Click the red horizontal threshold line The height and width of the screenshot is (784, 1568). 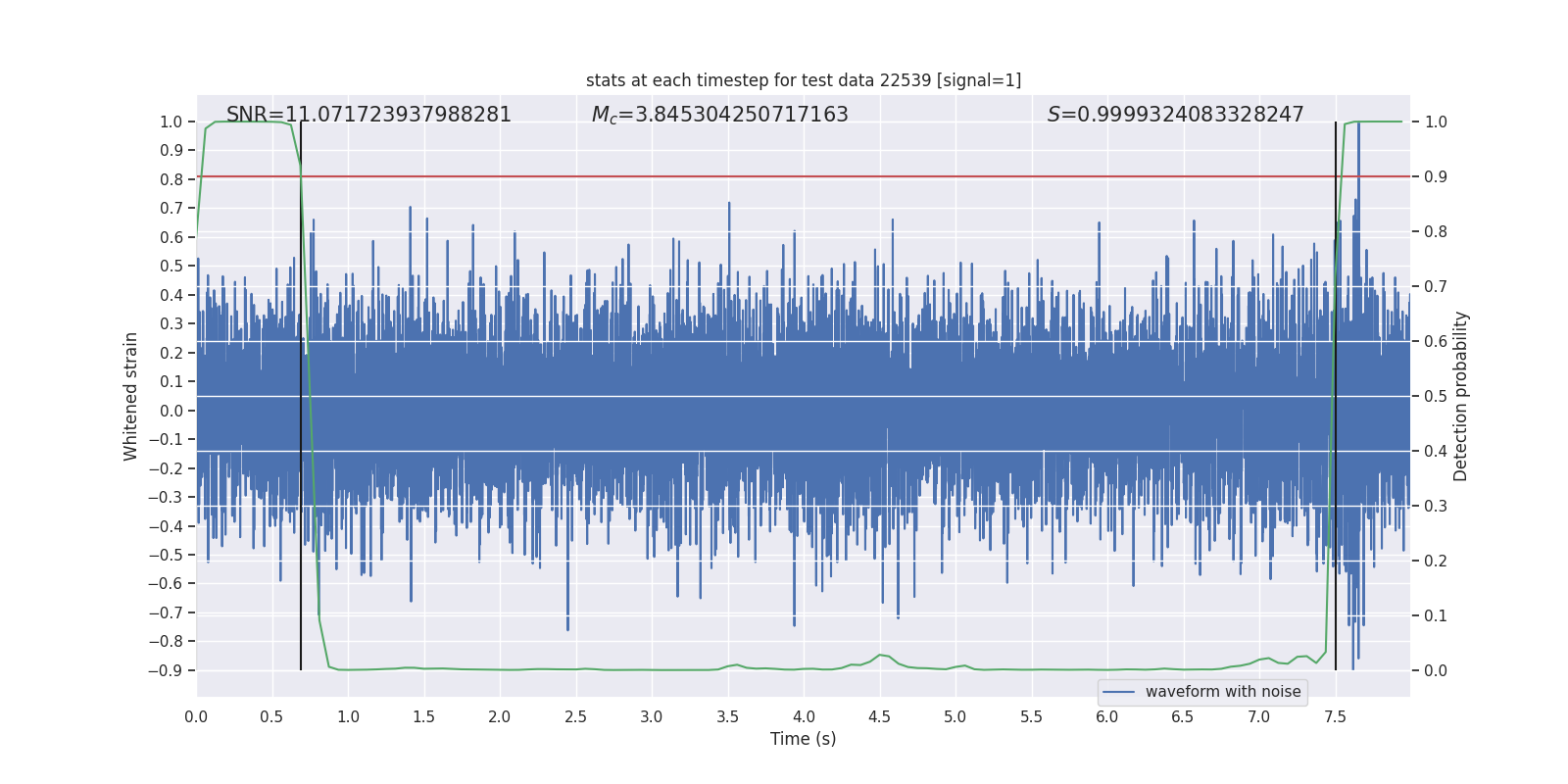(804, 176)
